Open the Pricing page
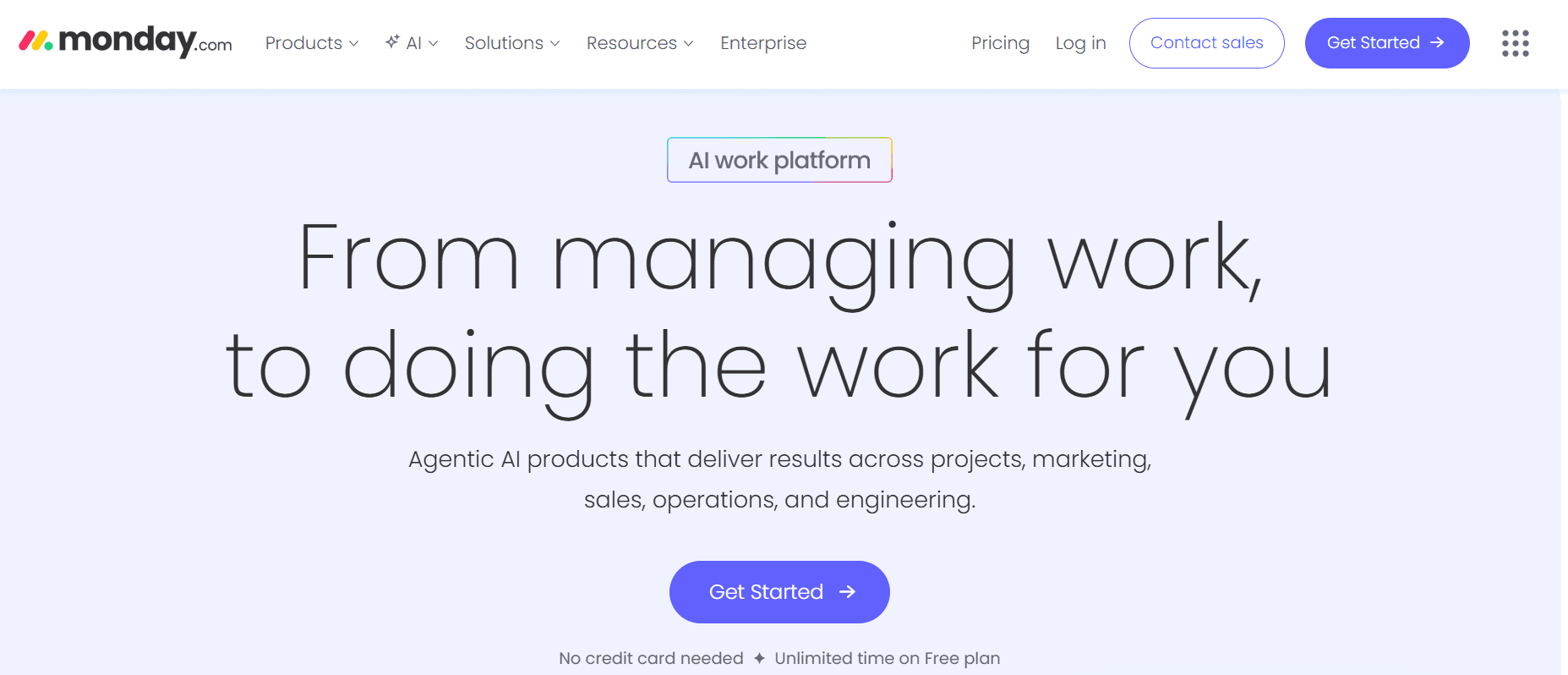This screenshot has width=1568, height=675. tap(1000, 43)
